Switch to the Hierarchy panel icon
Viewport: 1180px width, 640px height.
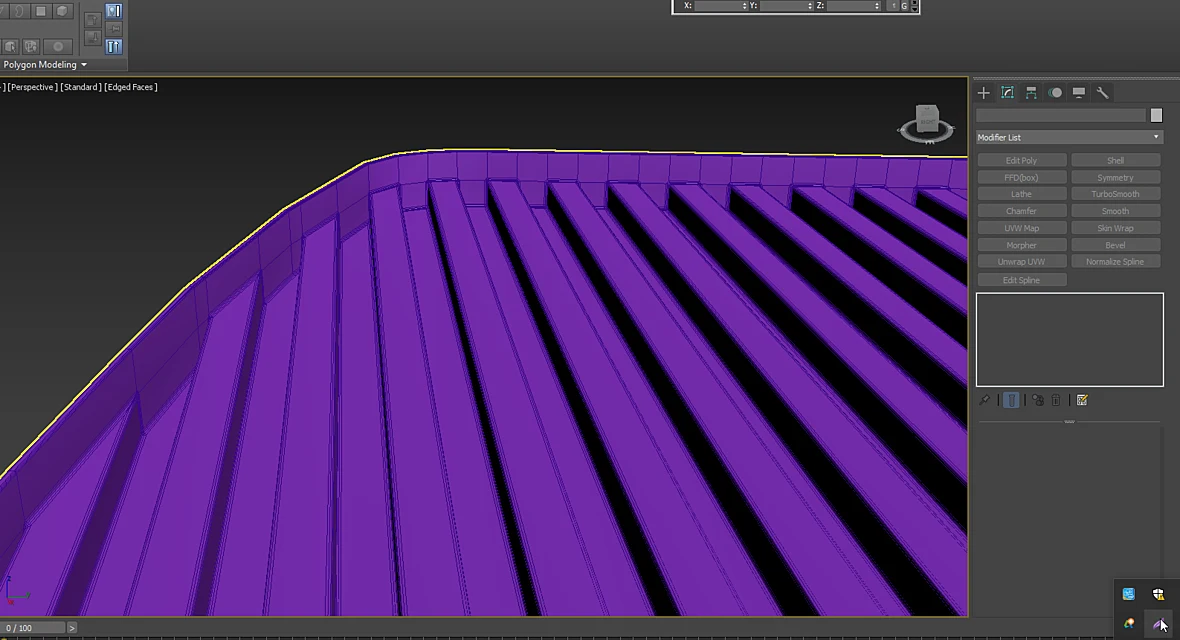coord(1031,93)
